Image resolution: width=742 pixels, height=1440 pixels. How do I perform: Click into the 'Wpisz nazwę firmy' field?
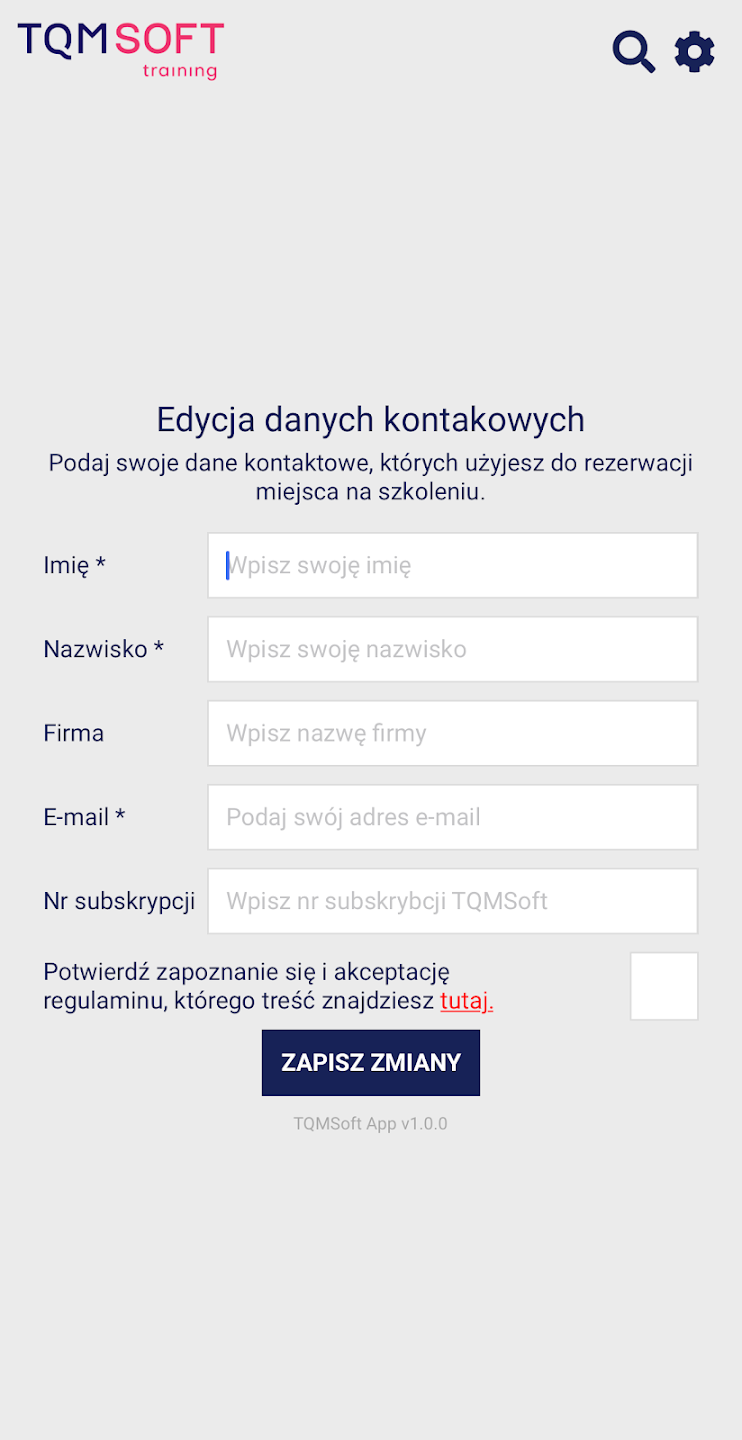pyautogui.click(x=453, y=733)
